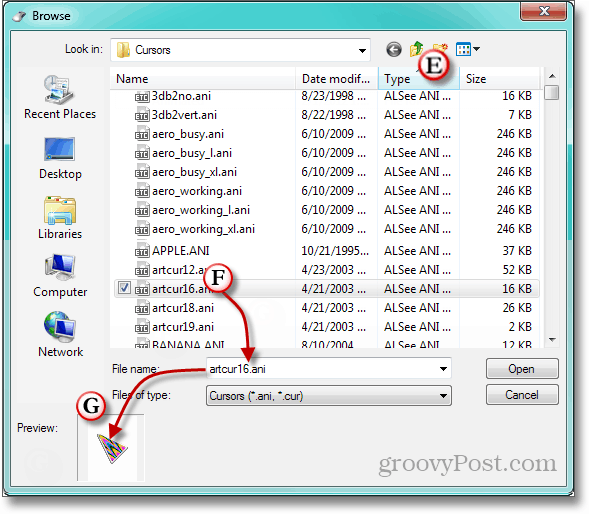Sort files by Name column header
589x514 pixels.
coord(202,79)
